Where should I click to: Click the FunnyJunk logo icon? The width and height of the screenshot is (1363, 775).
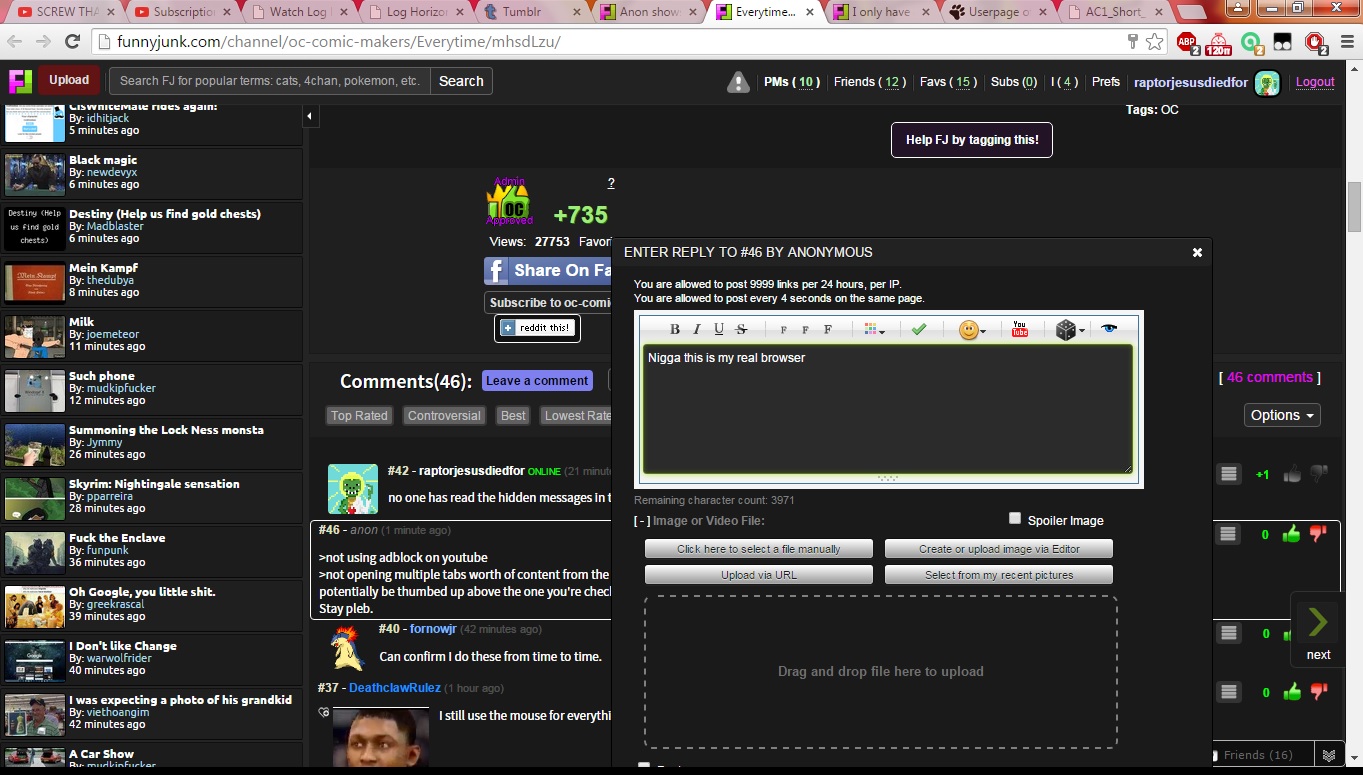pyautogui.click(x=20, y=81)
